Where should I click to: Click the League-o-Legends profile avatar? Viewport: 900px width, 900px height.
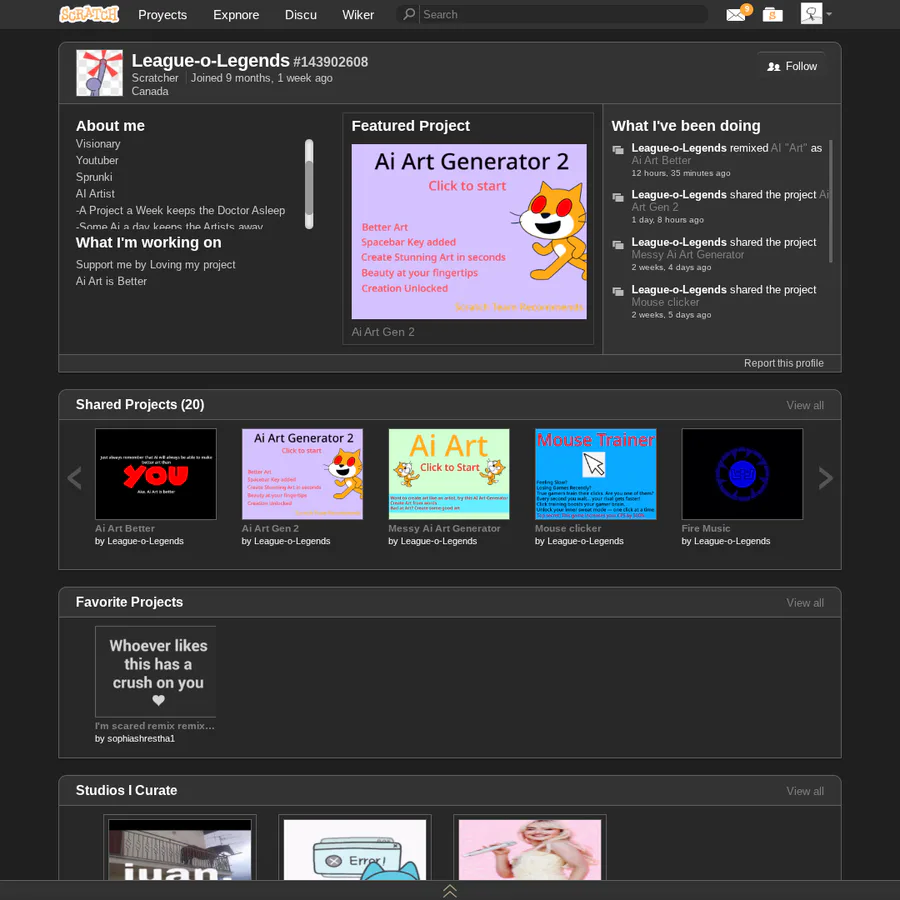tap(99, 73)
